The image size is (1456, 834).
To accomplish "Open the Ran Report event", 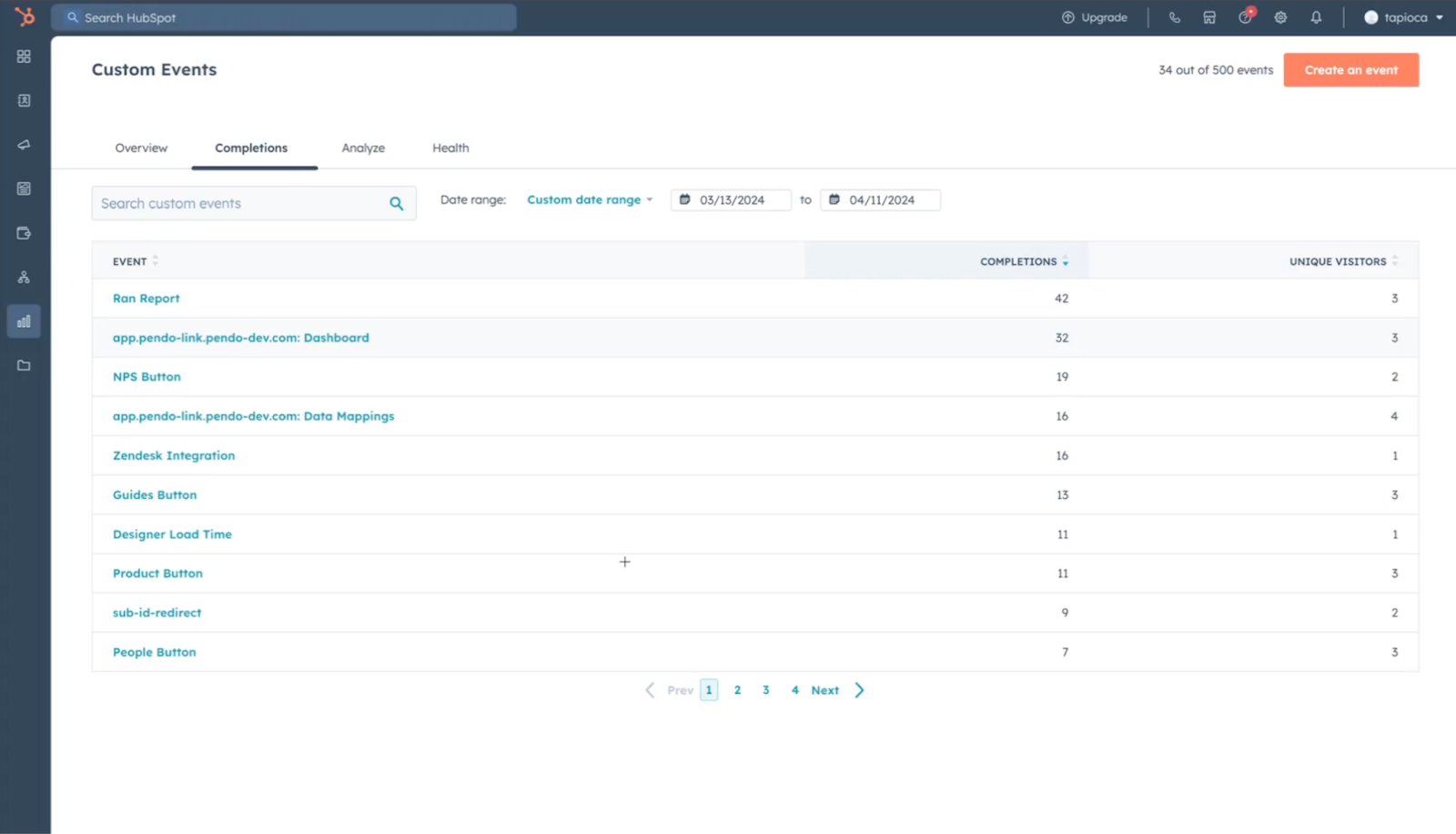I will [x=147, y=299].
